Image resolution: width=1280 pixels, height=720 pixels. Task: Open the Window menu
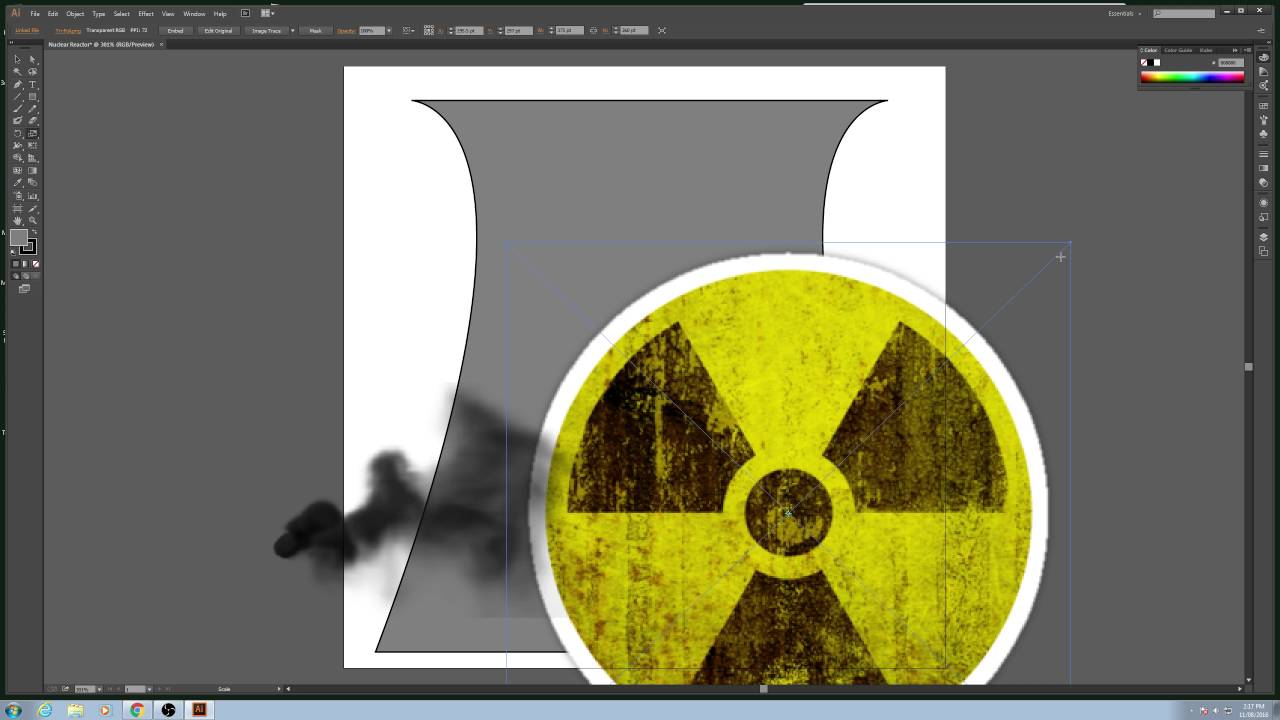coord(194,14)
